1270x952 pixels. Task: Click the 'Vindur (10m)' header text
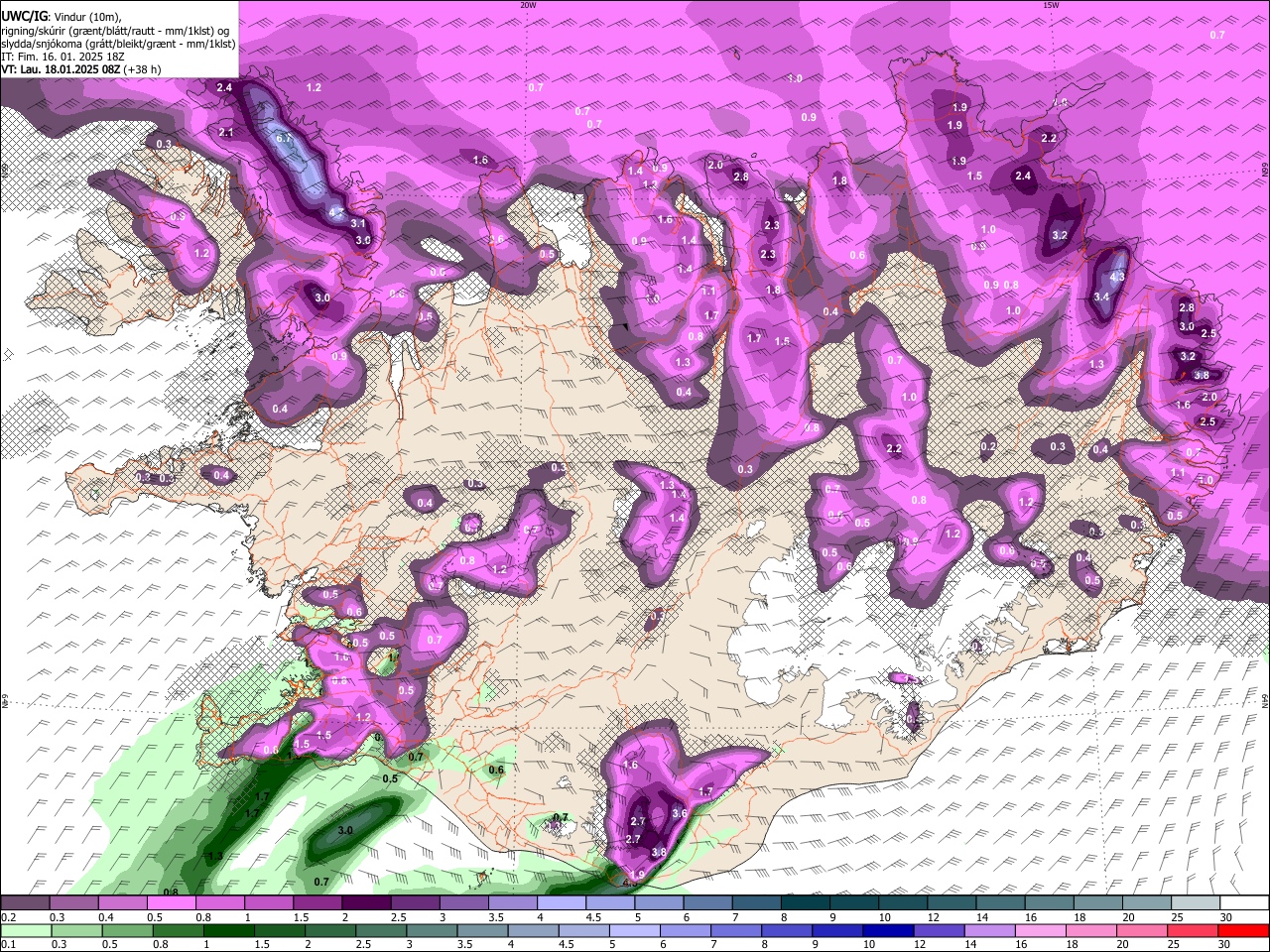pyautogui.click(x=86, y=17)
